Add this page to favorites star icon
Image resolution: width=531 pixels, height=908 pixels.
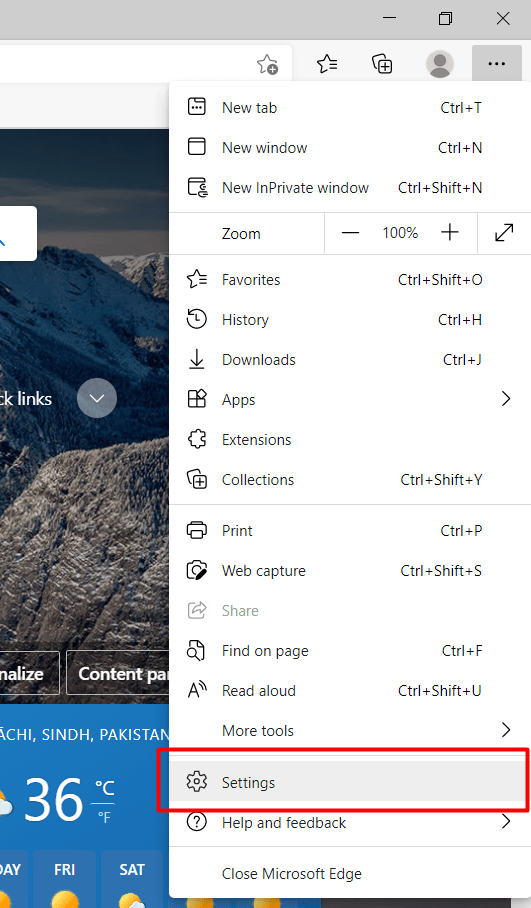tap(268, 64)
